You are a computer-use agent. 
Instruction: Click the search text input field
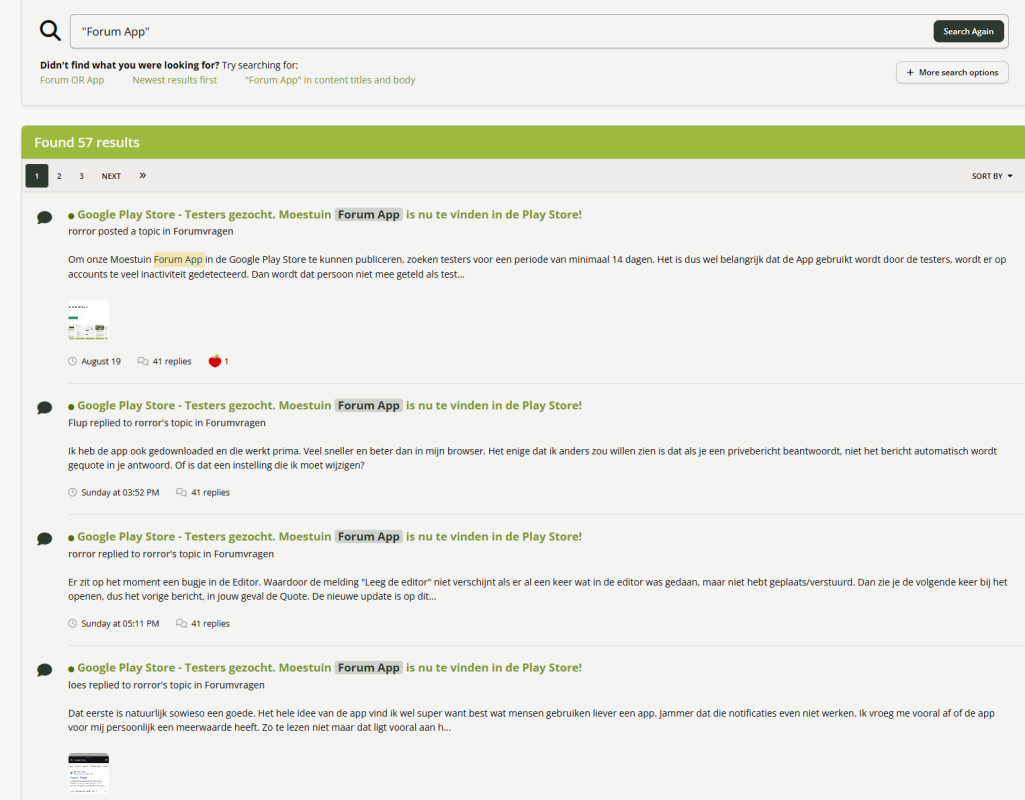(500, 31)
